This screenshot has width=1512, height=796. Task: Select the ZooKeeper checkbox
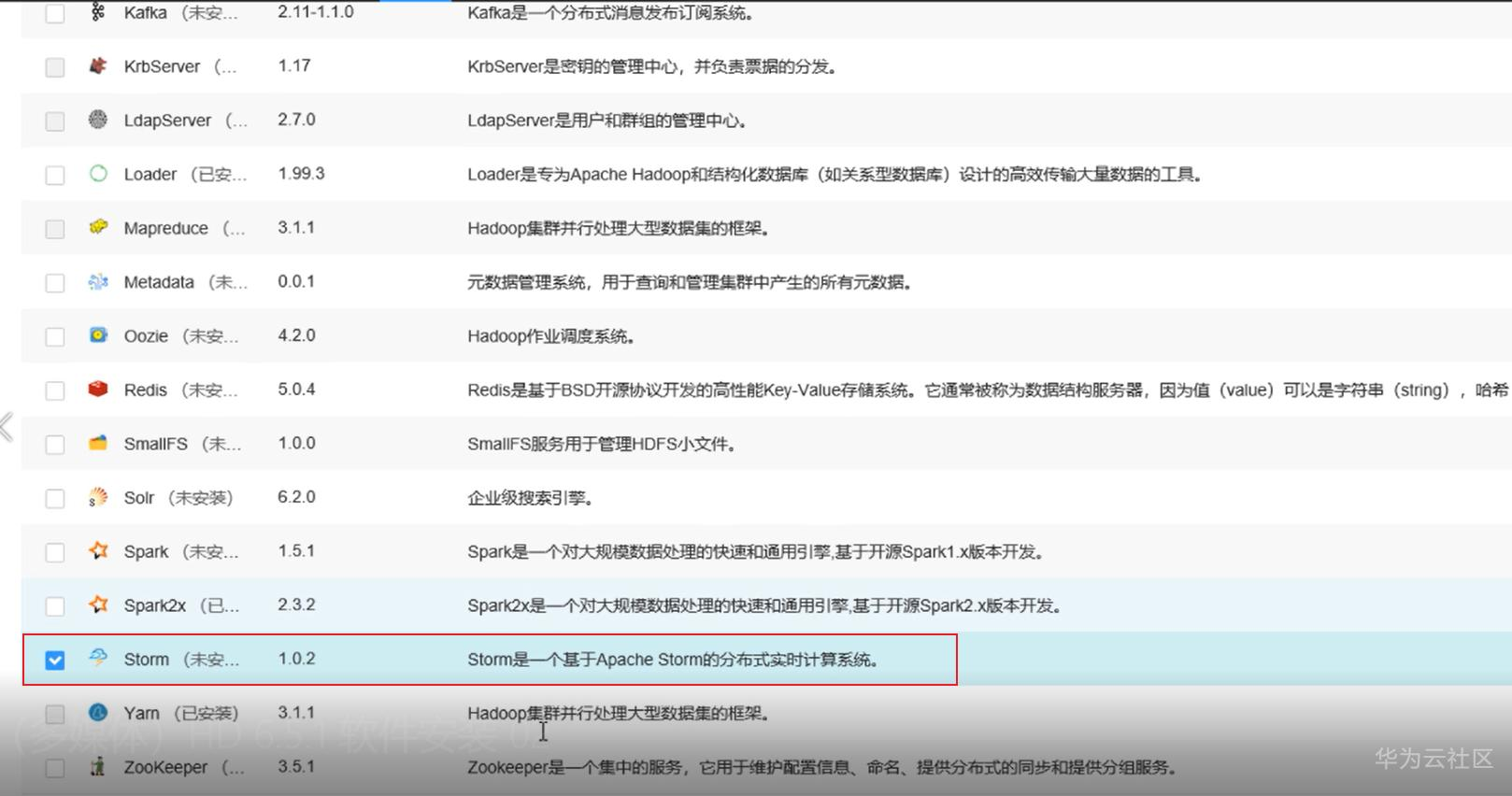click(55, 768)
